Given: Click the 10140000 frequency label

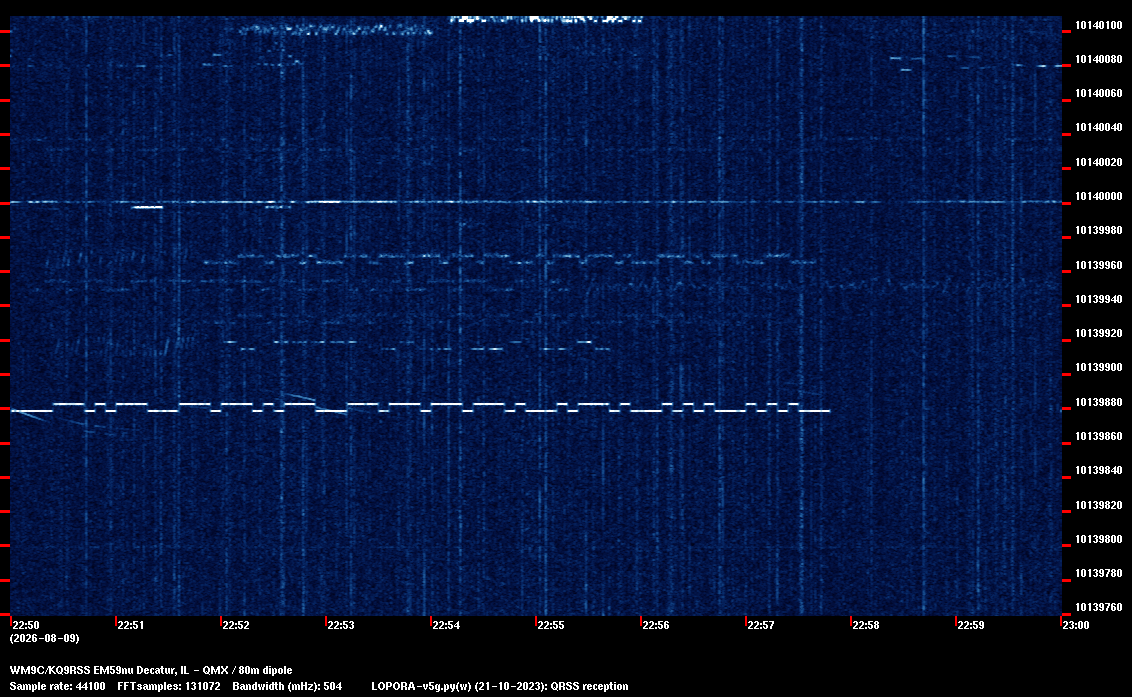Looking at the screenshot, I should (x=1099, y=196).
